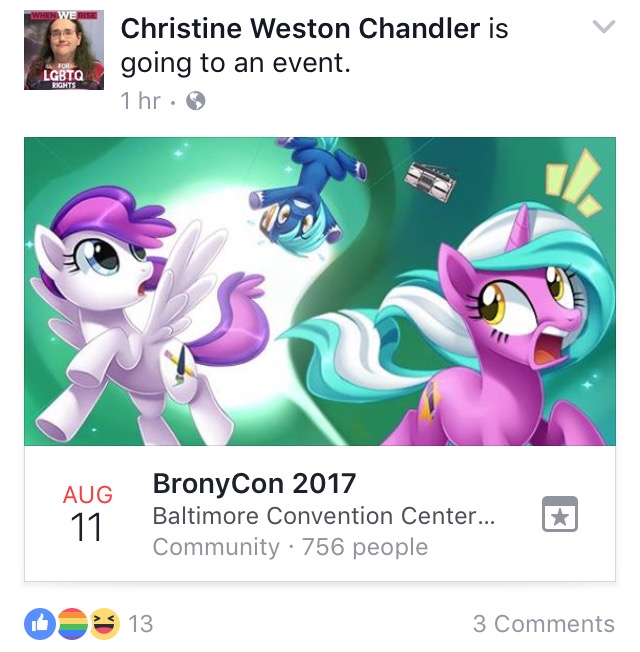Viewport: 640px width, 652px height.
Task: Click the boombox in the event image
Action: [x=430, y=182]
